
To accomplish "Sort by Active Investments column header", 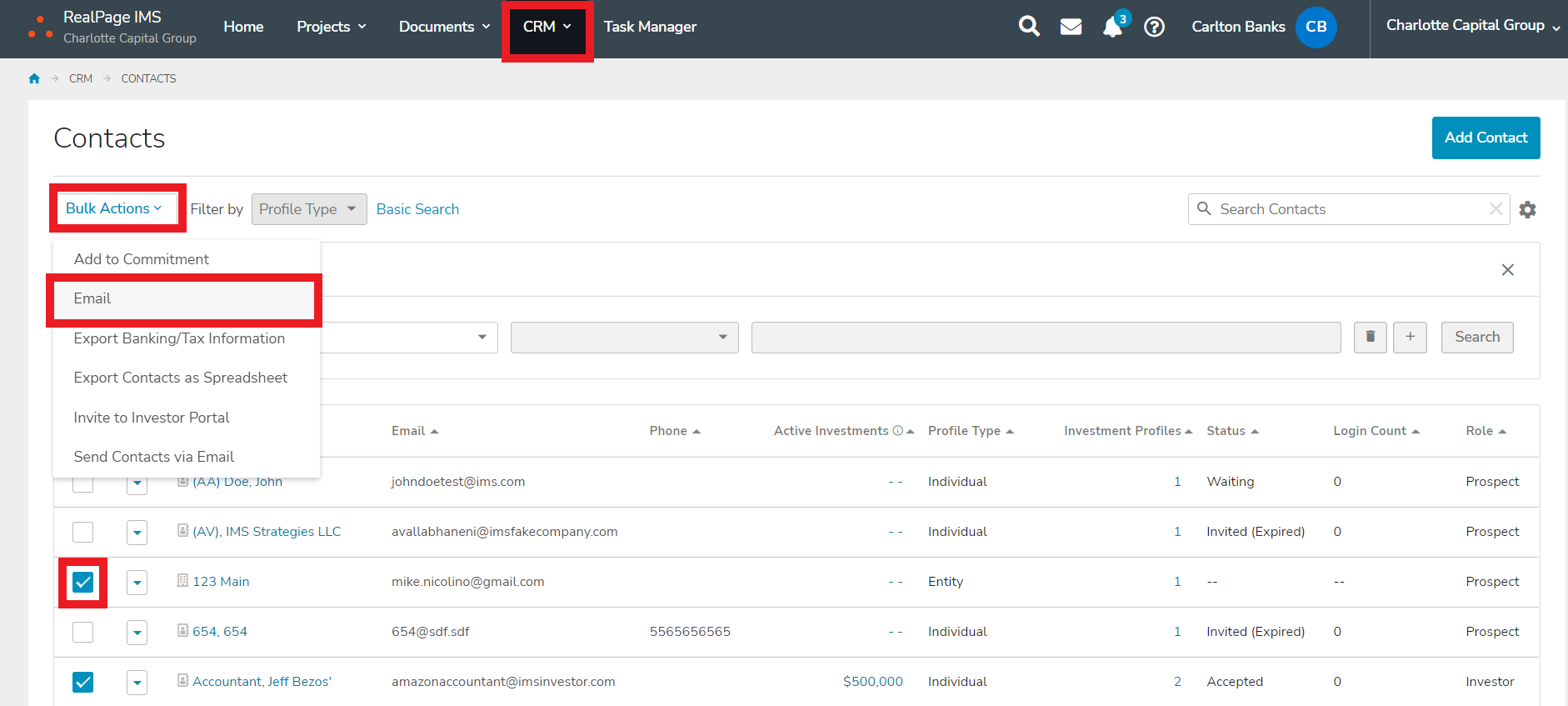I will tap(844, 431).
